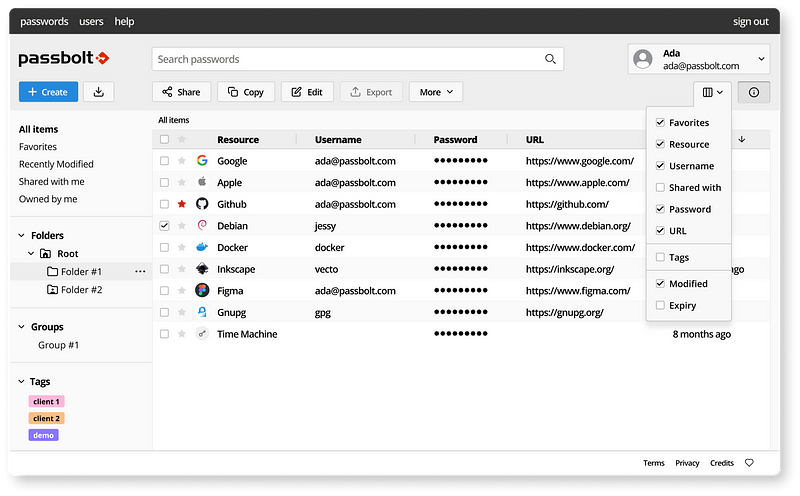The width and height of the screenshot is (800, 496).
Task: Click the Github resource icon
Action: click(x=202, y=204)
